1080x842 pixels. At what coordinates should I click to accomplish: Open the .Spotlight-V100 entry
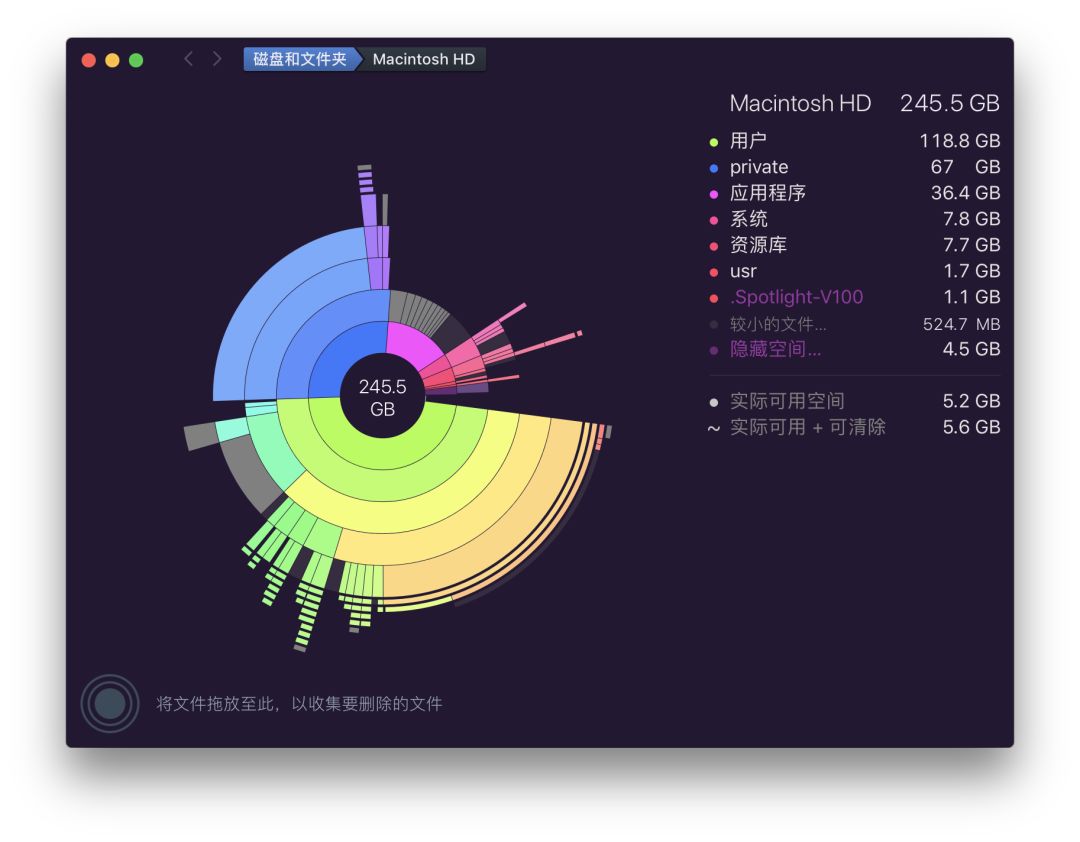click(854, 297)
